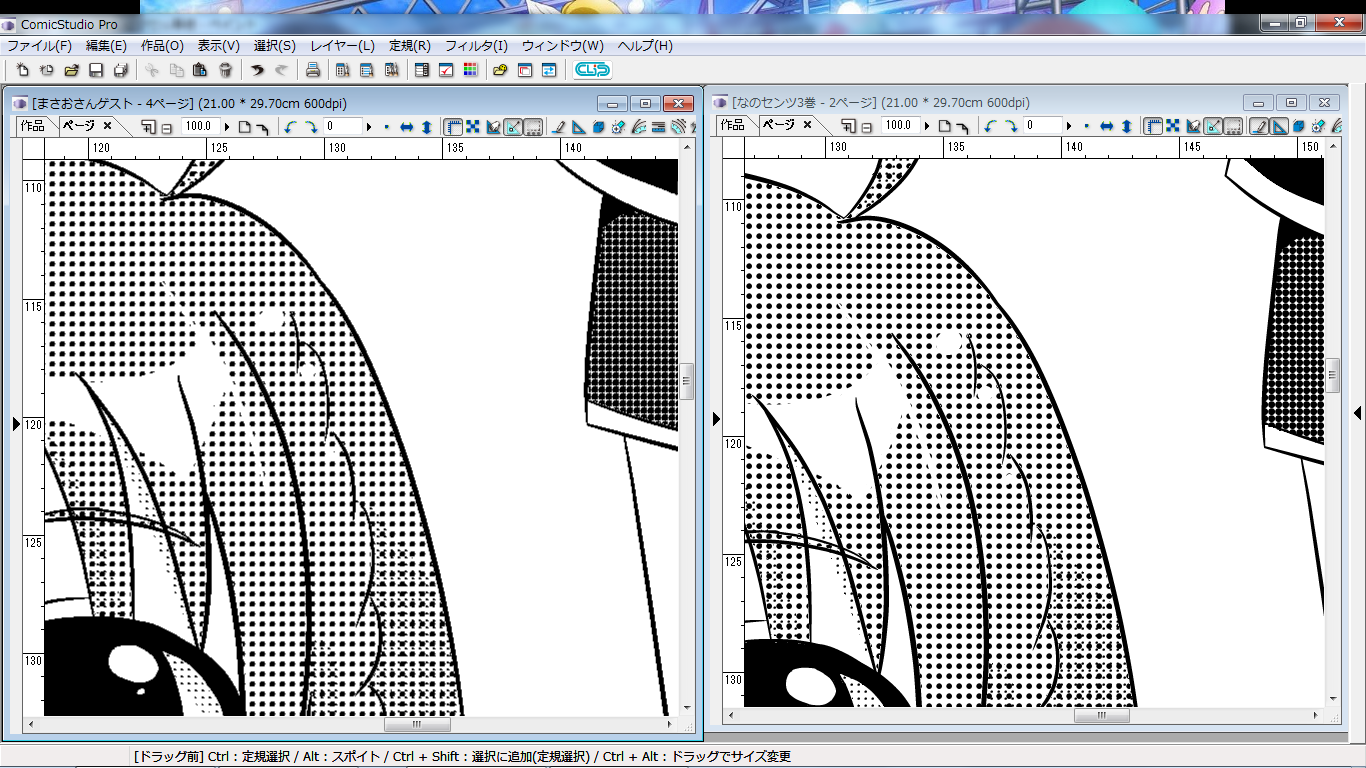Flip left window's view horizontally
This screenshot has width=1366, height=768.
[x=407, y=126]
